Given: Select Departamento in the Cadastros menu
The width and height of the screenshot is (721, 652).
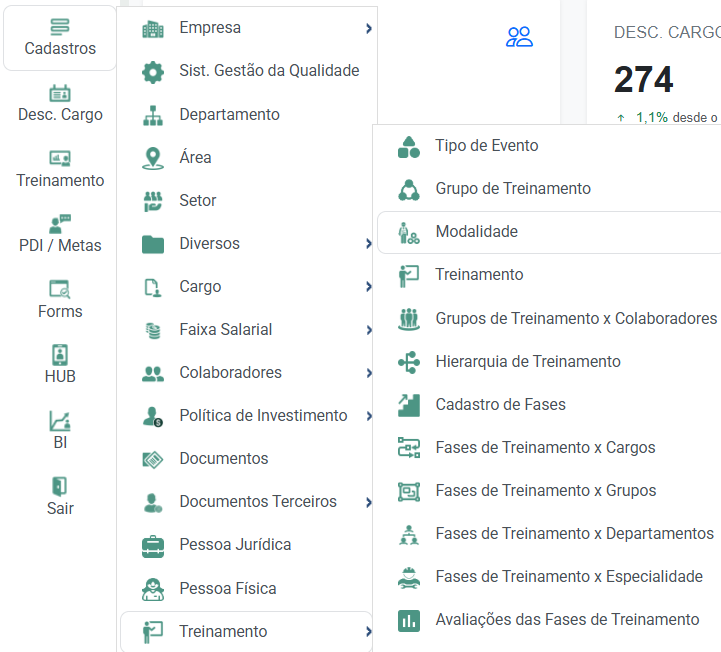Looking at the screenshot, I should 229,115.
